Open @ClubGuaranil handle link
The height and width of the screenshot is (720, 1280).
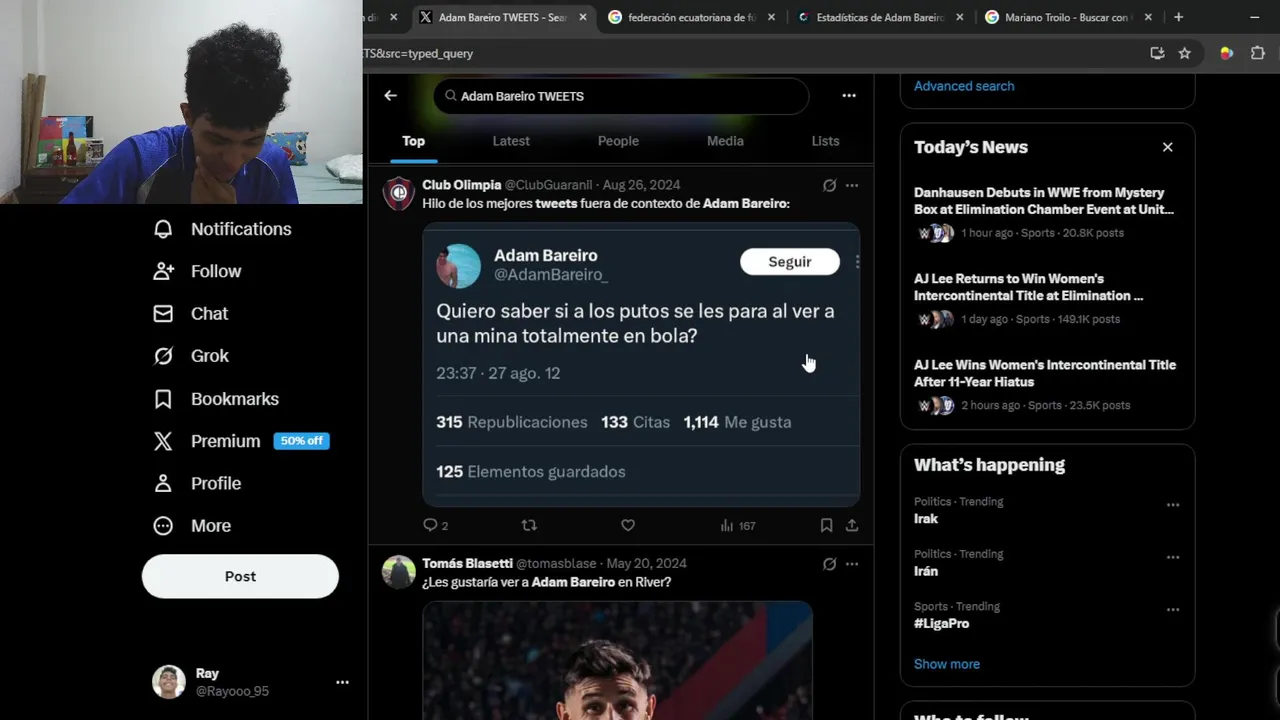click(x=548, y=185)
